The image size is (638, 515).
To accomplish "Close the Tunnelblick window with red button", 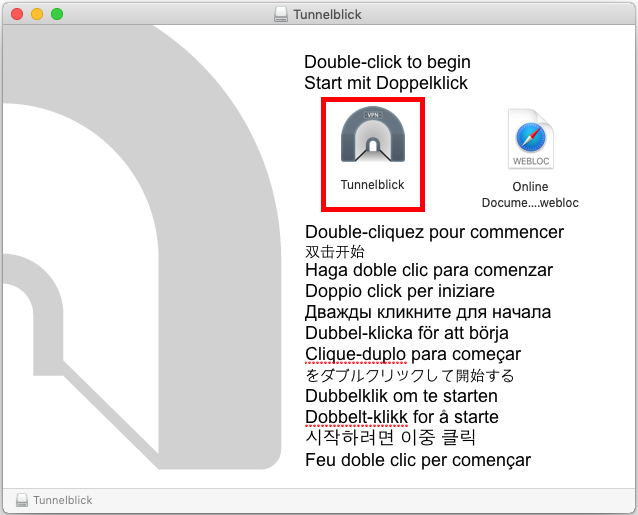I will pyautogui.click(x=17, y=14).
